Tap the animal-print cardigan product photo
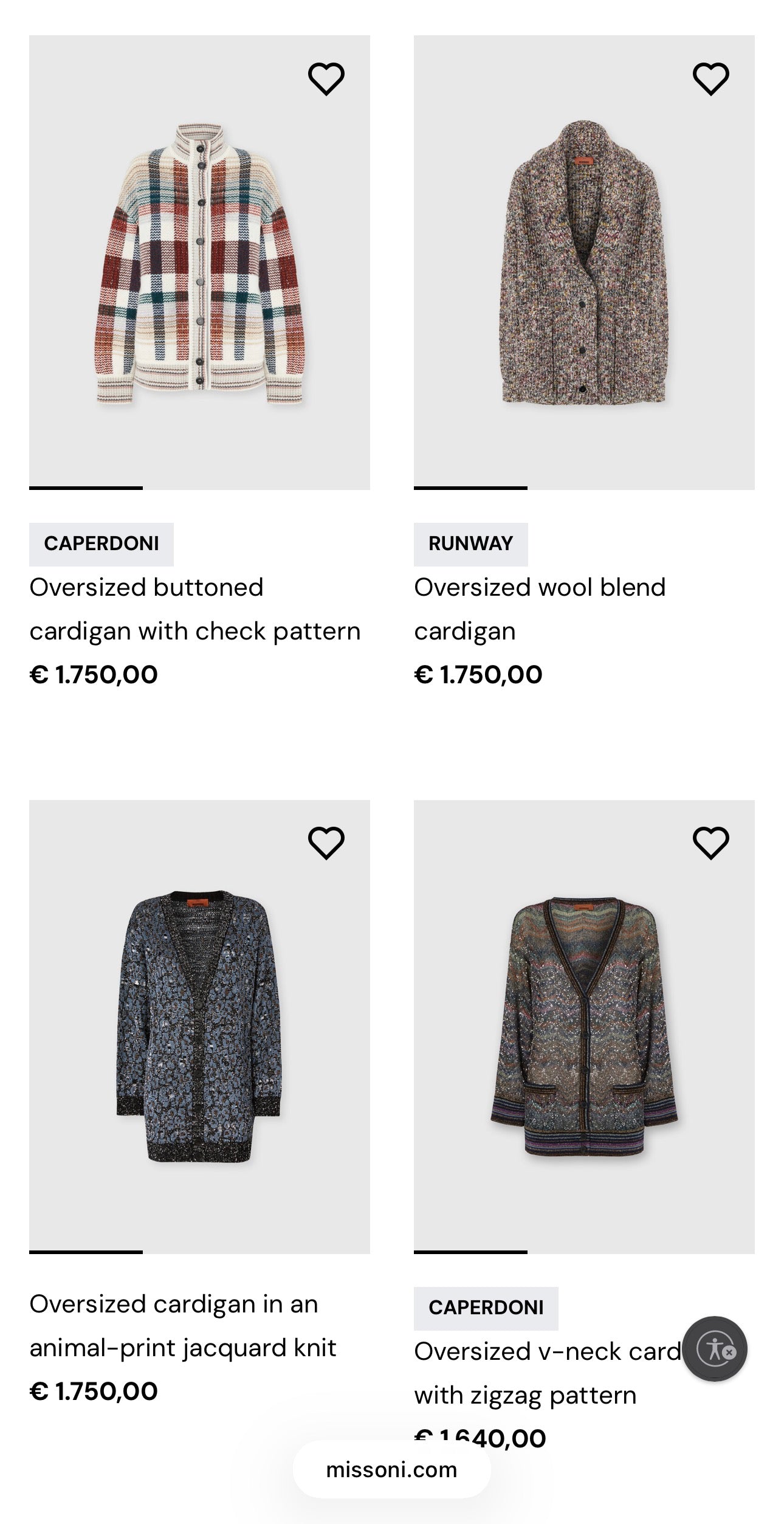Image resolution: width=784 pixels, height=1524 pixels. coord(201,1033)
